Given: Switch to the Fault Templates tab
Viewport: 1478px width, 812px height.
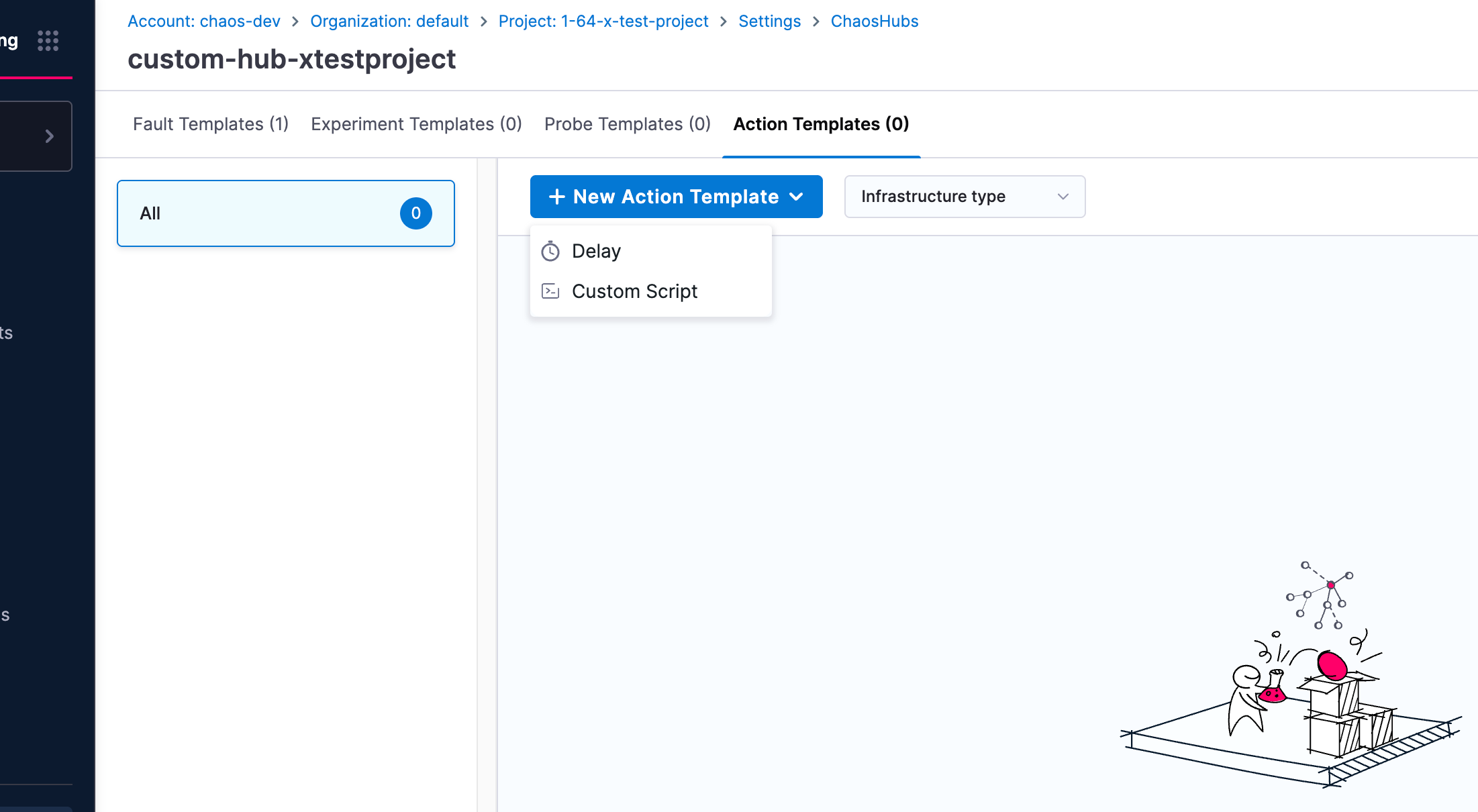Looking at the screenshot, I should click(x=210, y=123).
